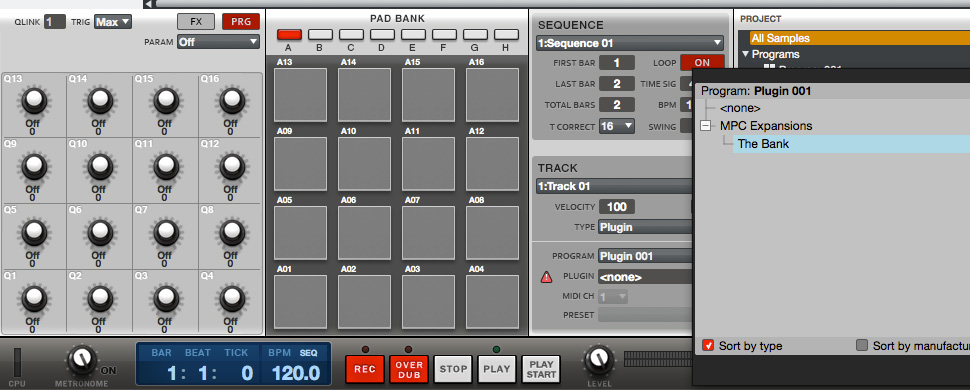
Task: Tap pad A13
Action: point(301,95)
